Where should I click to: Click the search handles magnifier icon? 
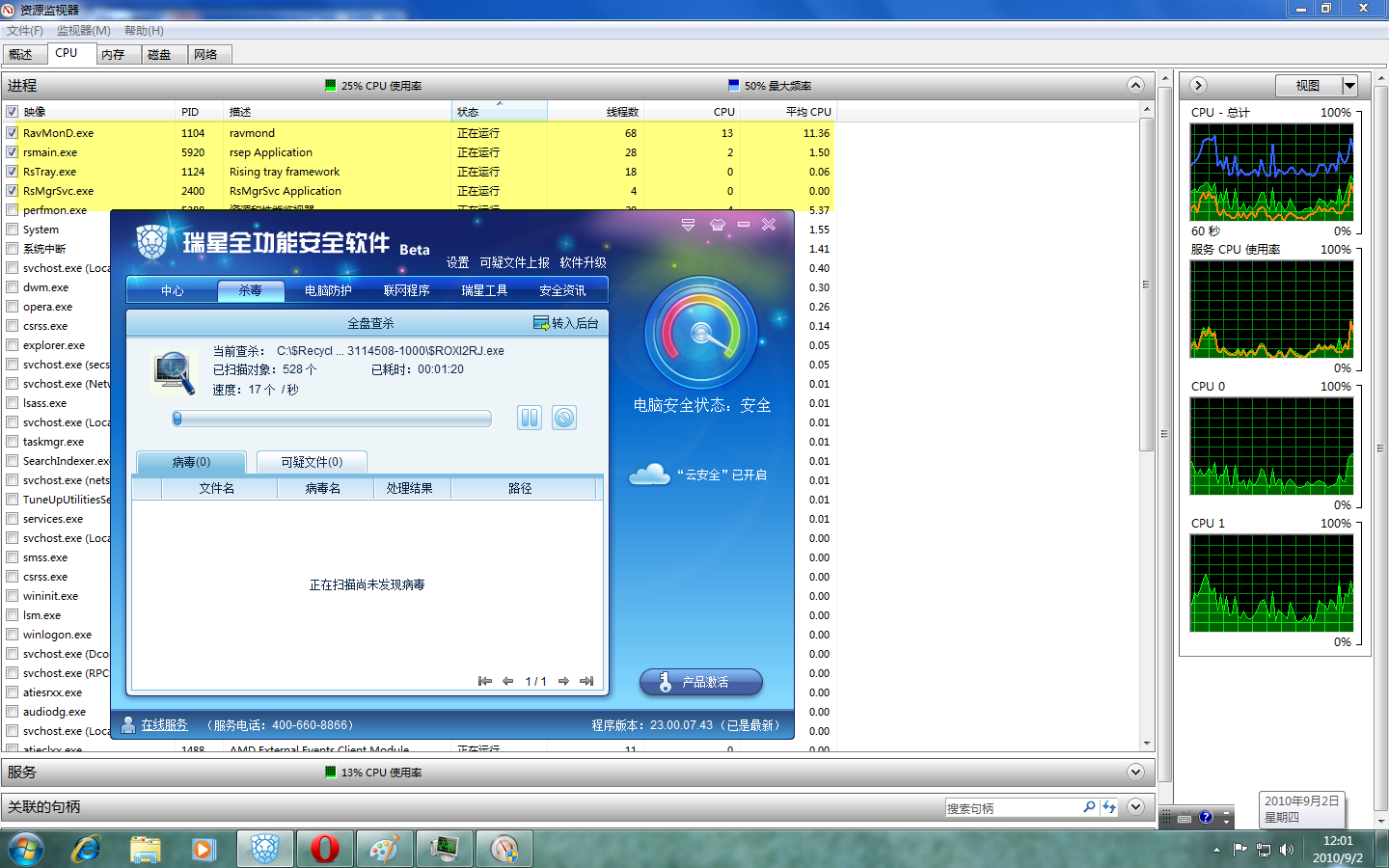(x=1089, y=807)
